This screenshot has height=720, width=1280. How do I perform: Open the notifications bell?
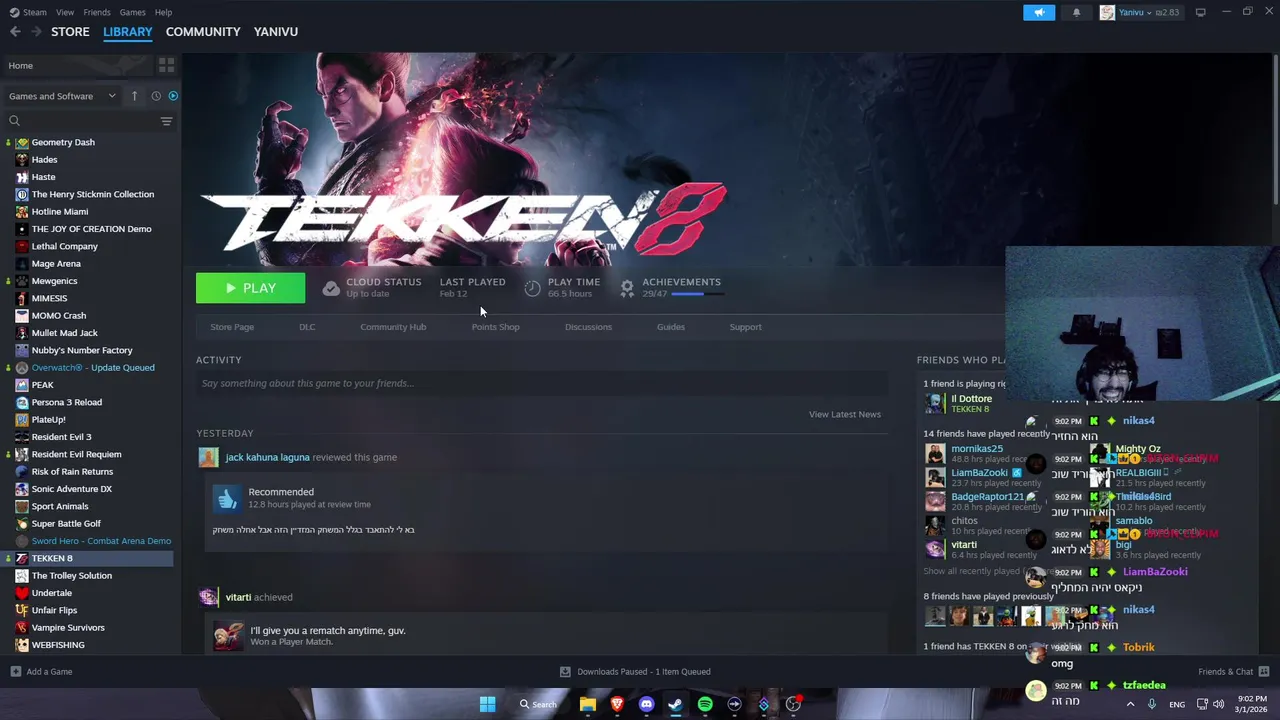point(1077,12)
